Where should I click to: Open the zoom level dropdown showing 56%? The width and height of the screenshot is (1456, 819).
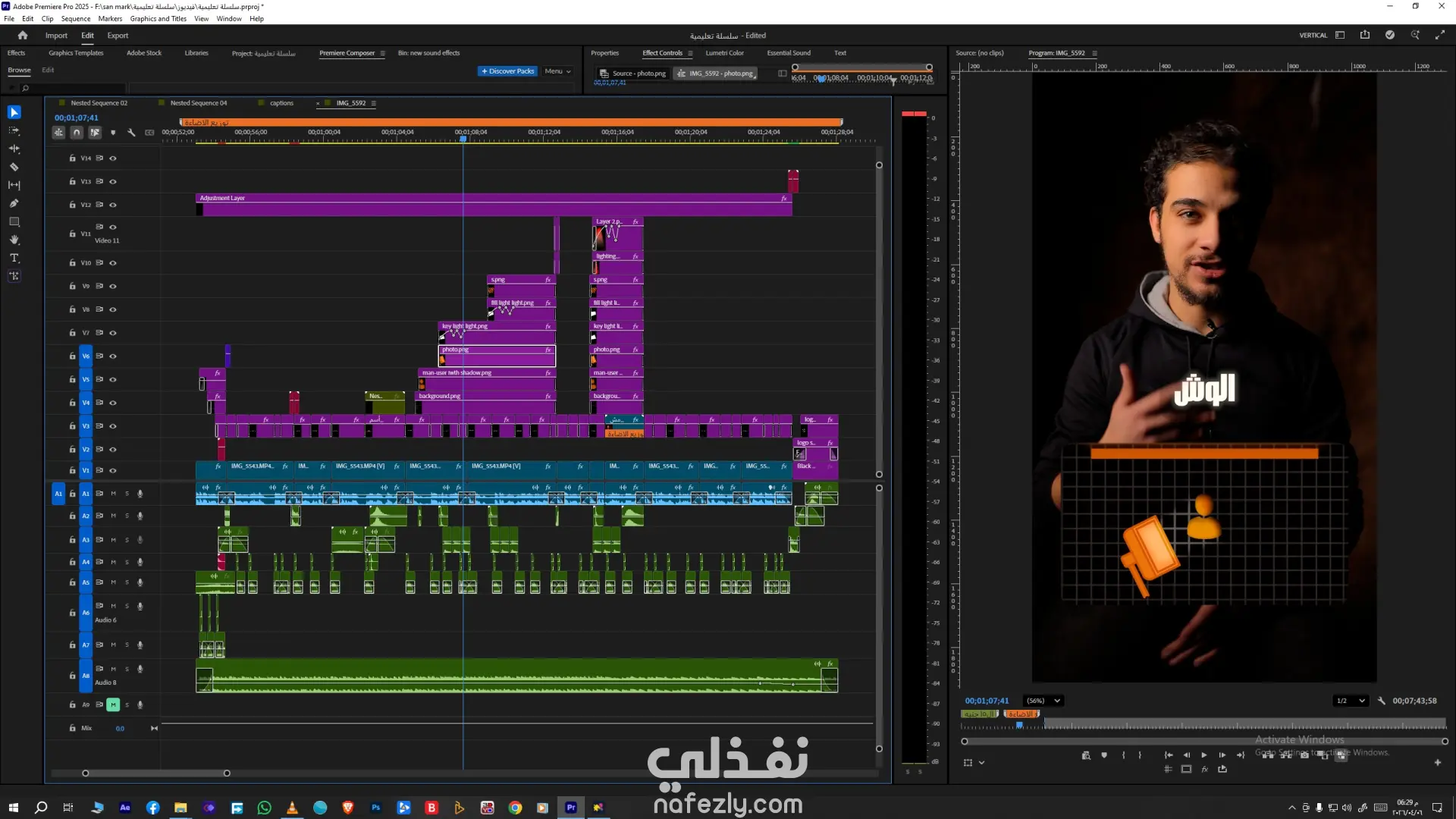coord(1043,701)
